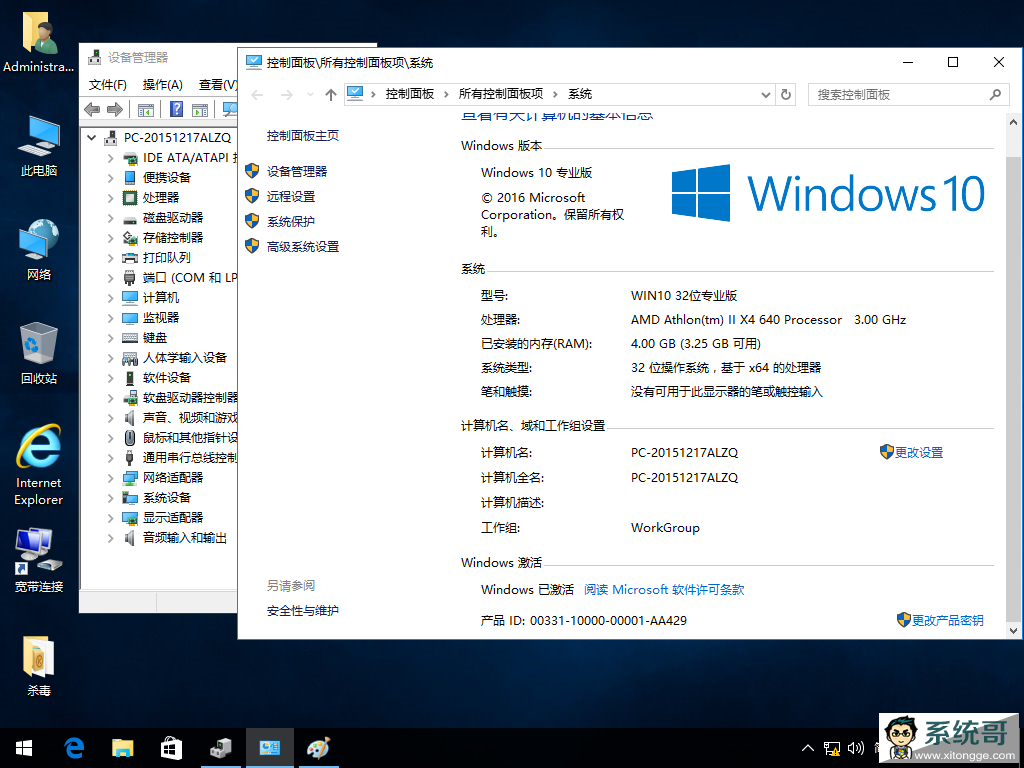Screen dimensions: 1024x768
Task: Click 所有控制面板项 in the breadcrumb
Action: 501,94
